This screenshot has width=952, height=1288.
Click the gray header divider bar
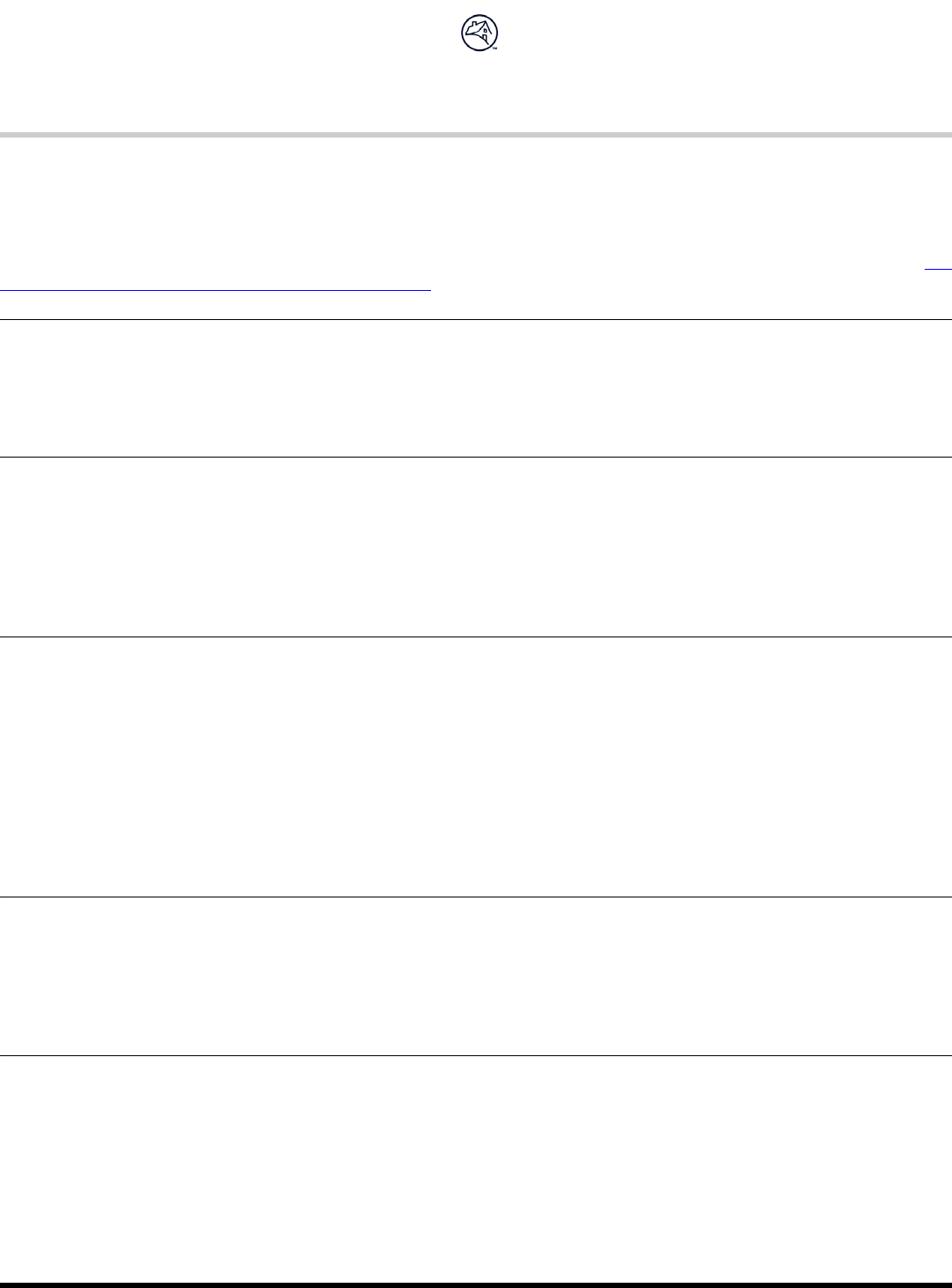pyautogui.click(x=476, y=135)
